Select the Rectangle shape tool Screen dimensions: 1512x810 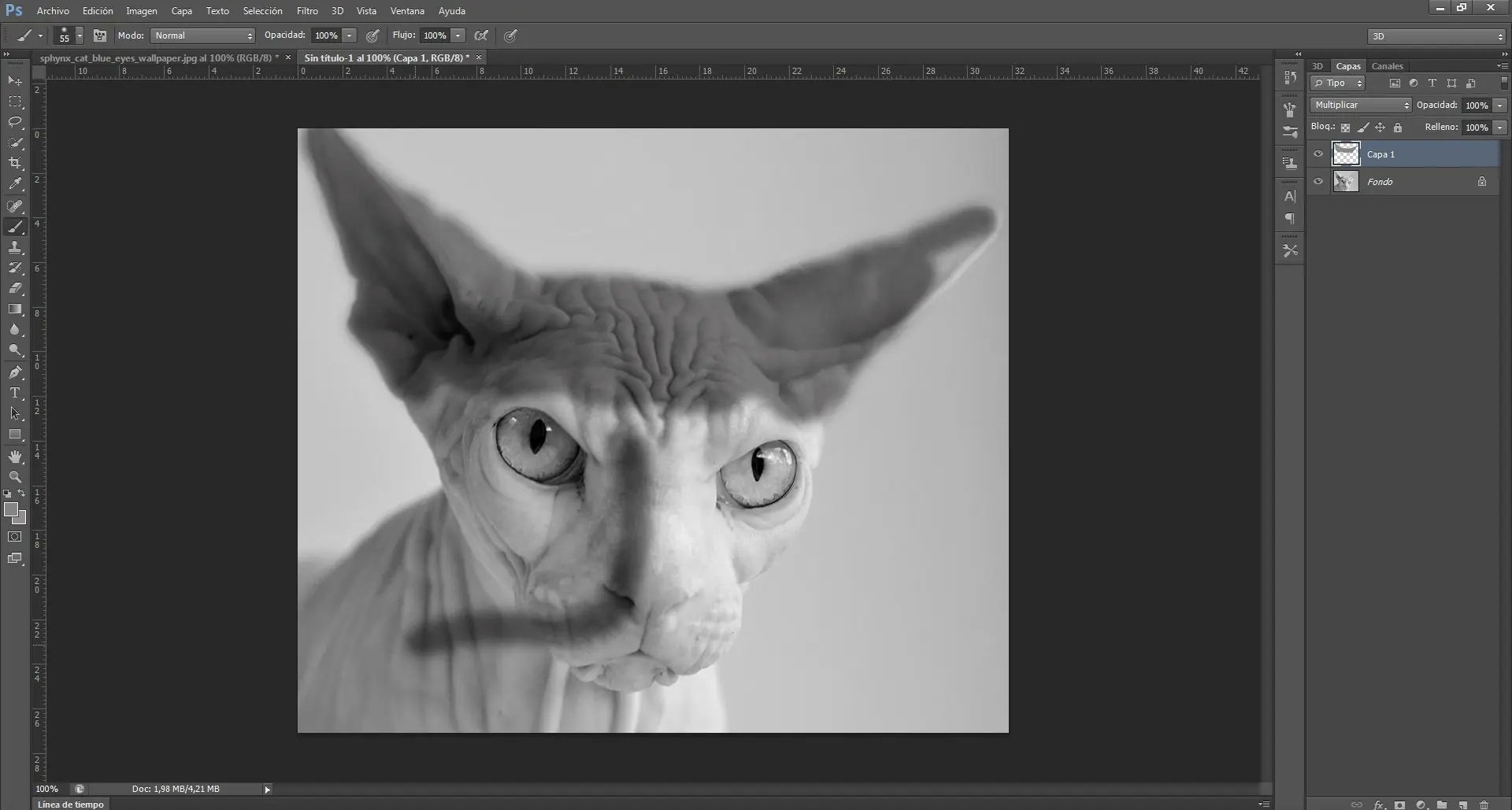click(15, 434)
